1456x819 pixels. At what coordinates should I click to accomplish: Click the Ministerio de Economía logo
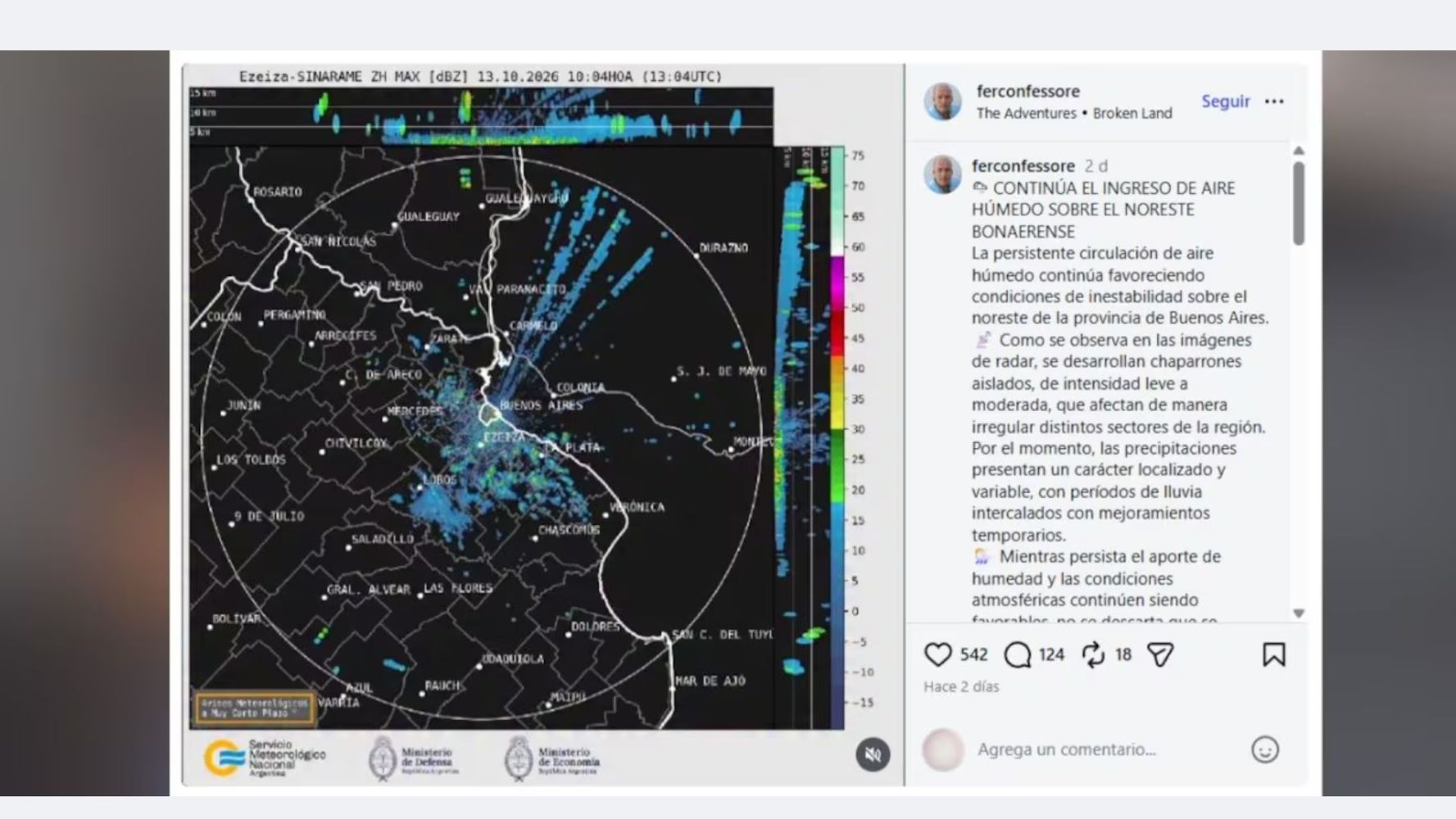point(551,758)
